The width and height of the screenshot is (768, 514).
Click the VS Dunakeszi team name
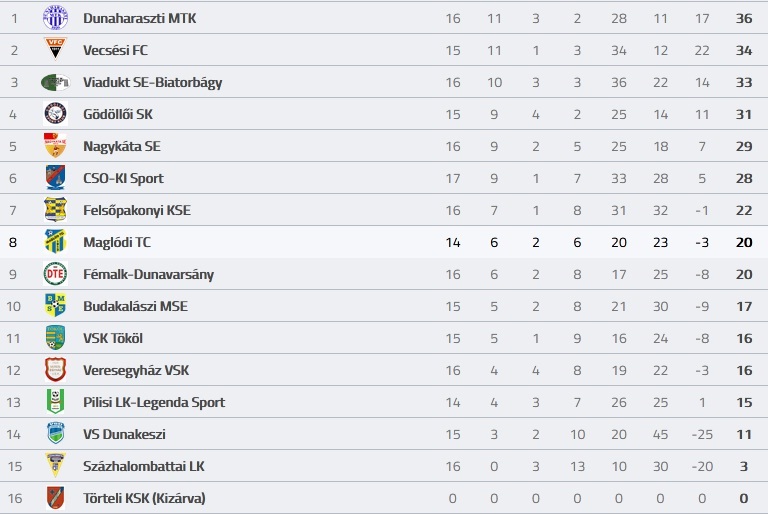(x=124, y=434)
